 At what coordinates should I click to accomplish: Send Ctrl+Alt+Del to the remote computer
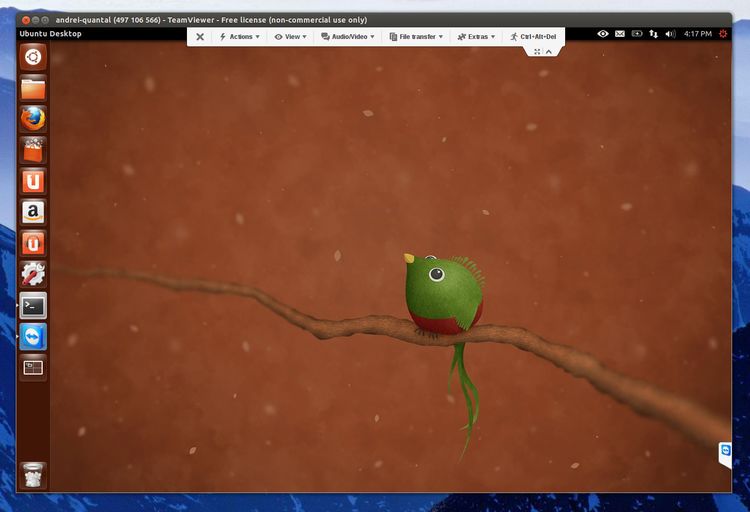533,37
